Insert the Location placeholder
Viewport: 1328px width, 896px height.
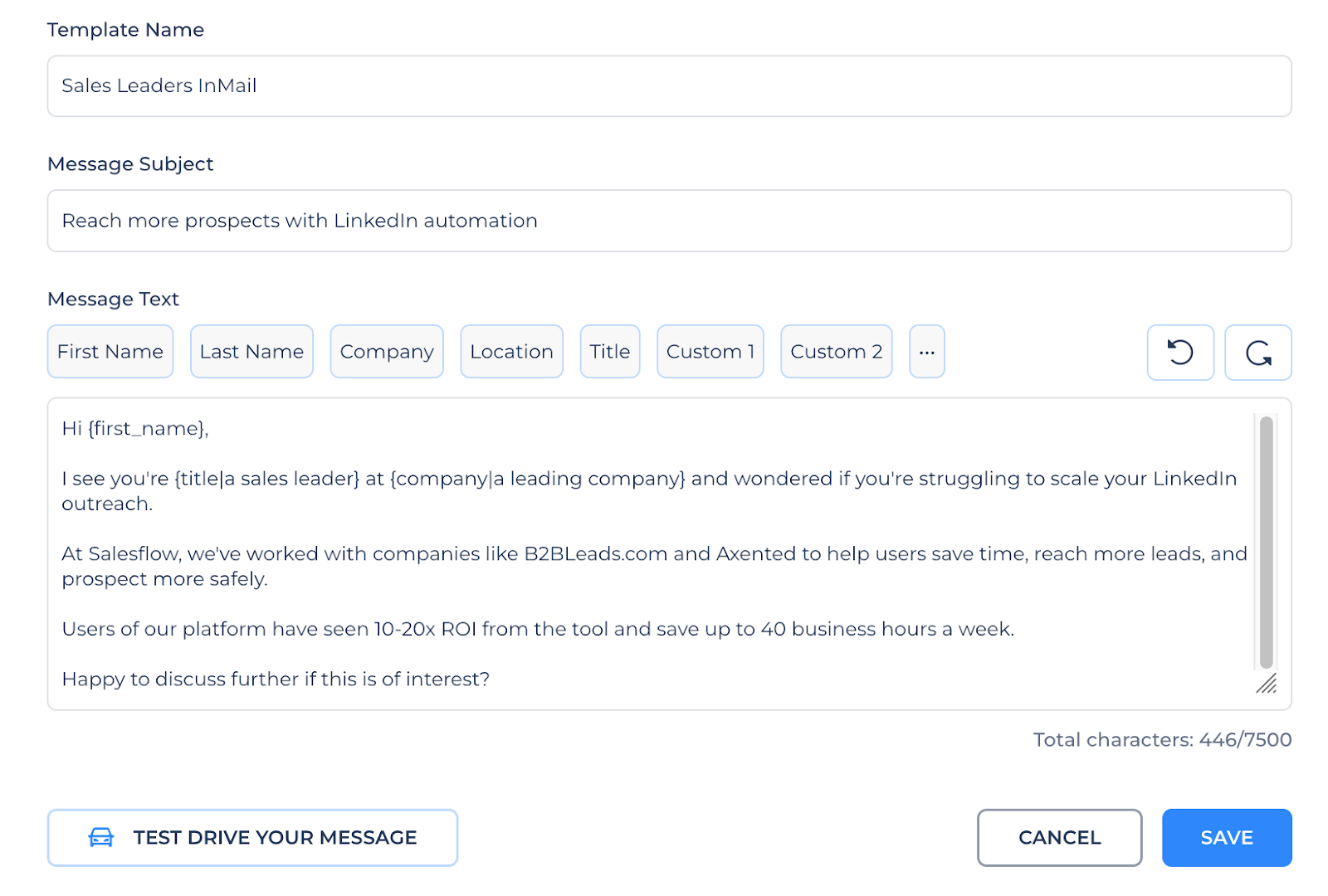click(511, 352)
